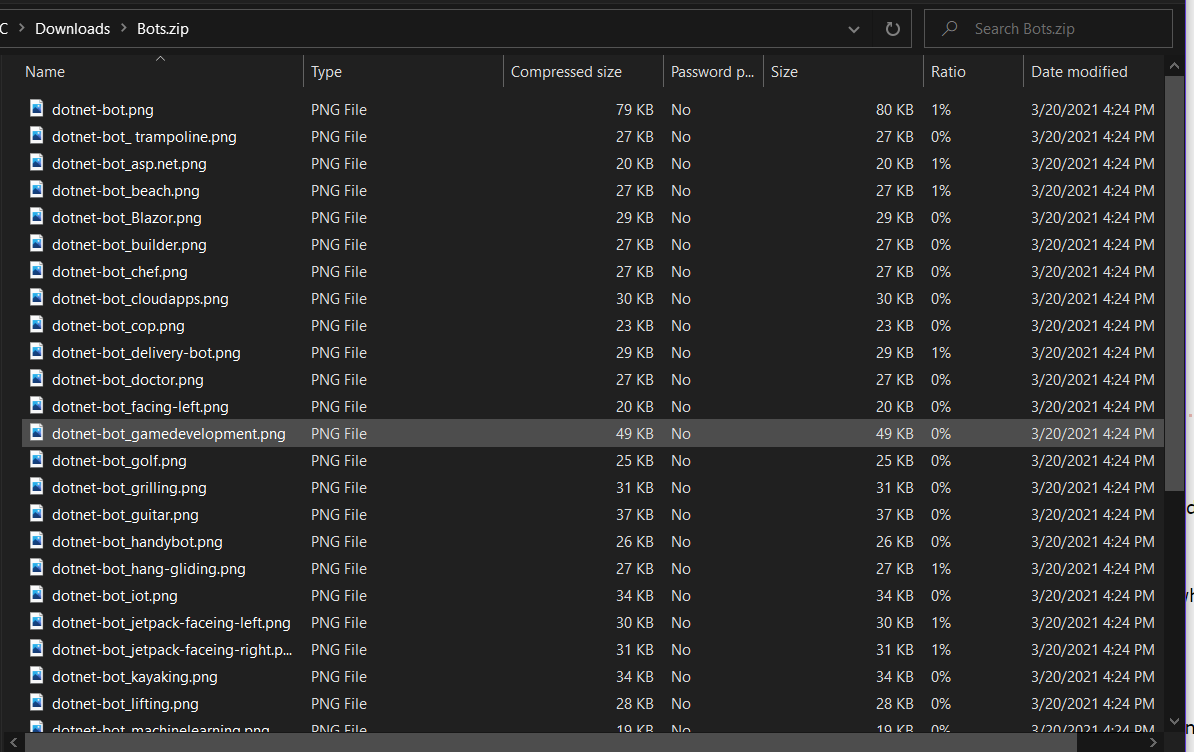
Task: Select file name dotnet-bot.png
Action: pos(103,110)
